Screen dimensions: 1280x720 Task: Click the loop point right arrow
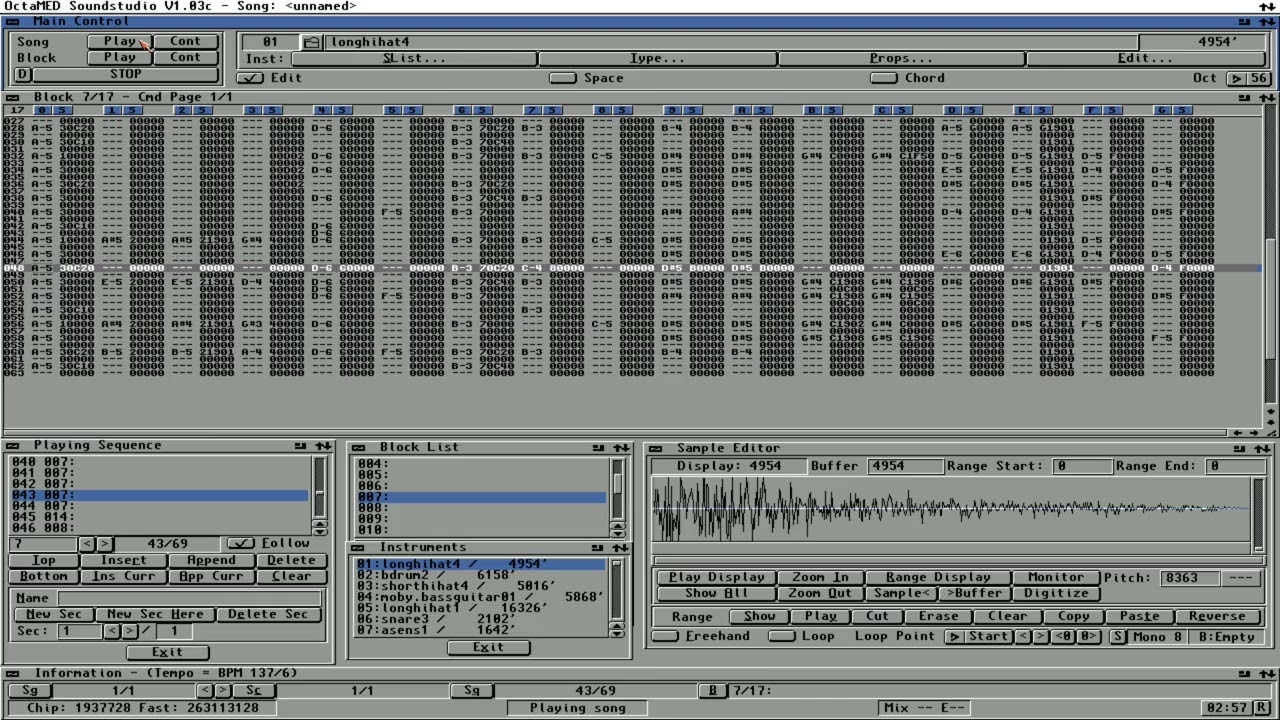pos(1042,637)
